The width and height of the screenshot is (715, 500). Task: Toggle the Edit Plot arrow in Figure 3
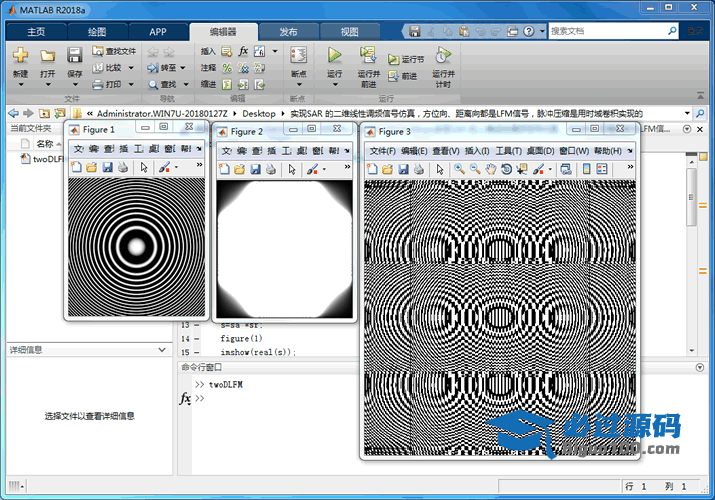(x=438, y=169)
